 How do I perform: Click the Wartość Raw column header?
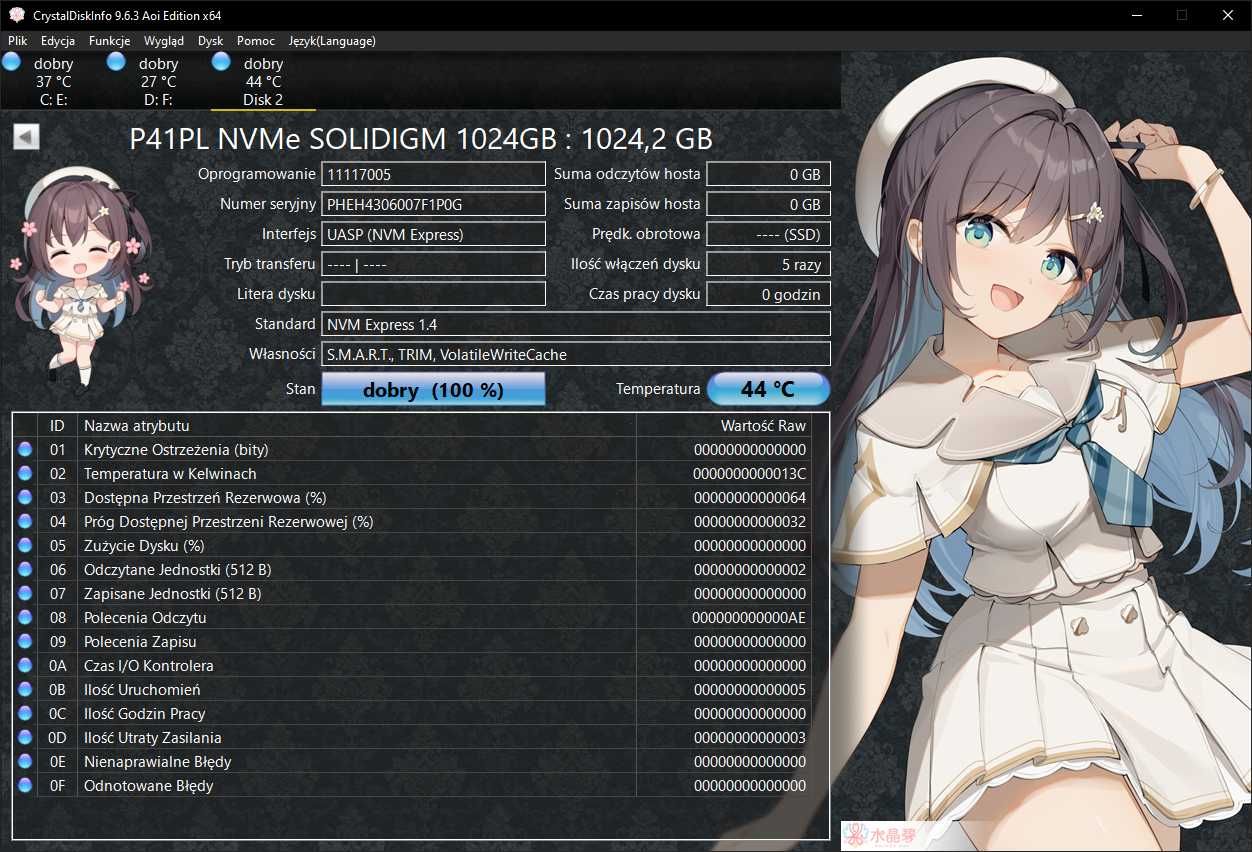[724, 425]
